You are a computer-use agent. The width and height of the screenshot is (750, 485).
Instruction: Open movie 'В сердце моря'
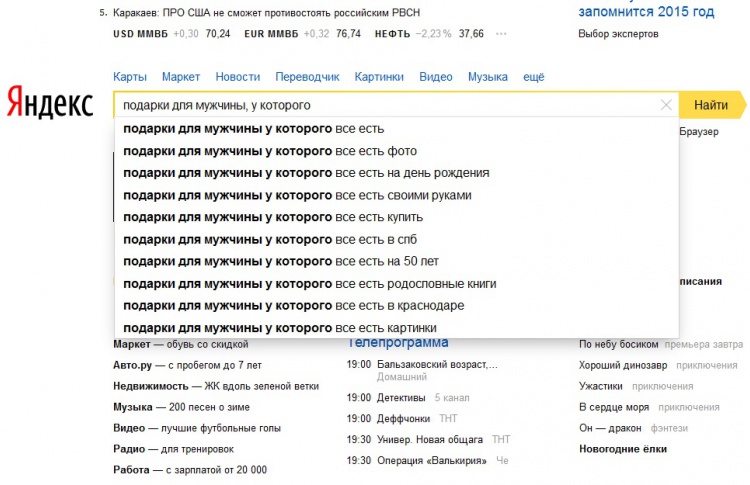tap(614, 407)
